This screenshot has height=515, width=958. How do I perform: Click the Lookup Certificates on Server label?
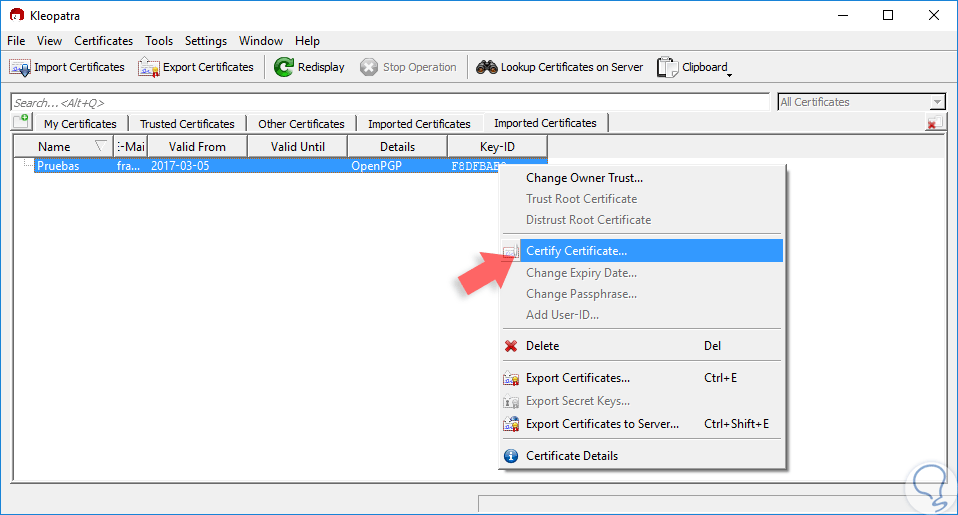572,67
